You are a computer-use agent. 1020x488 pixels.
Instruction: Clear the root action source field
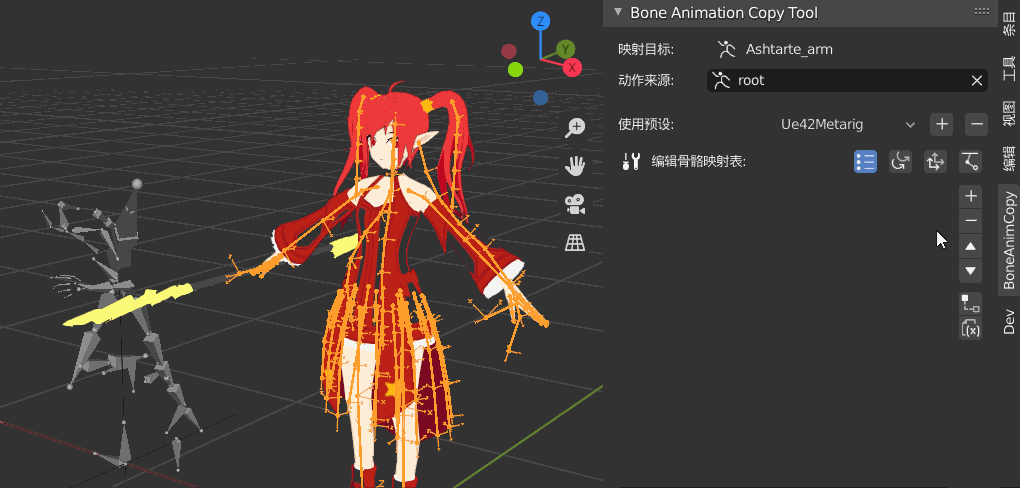pos(976,81)
